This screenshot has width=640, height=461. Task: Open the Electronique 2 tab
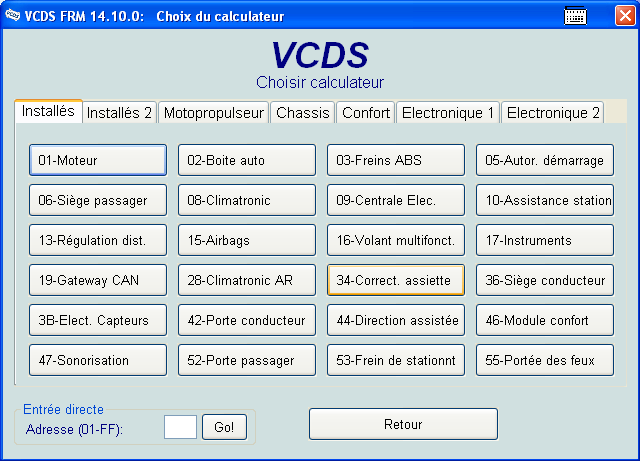[553, 113]
